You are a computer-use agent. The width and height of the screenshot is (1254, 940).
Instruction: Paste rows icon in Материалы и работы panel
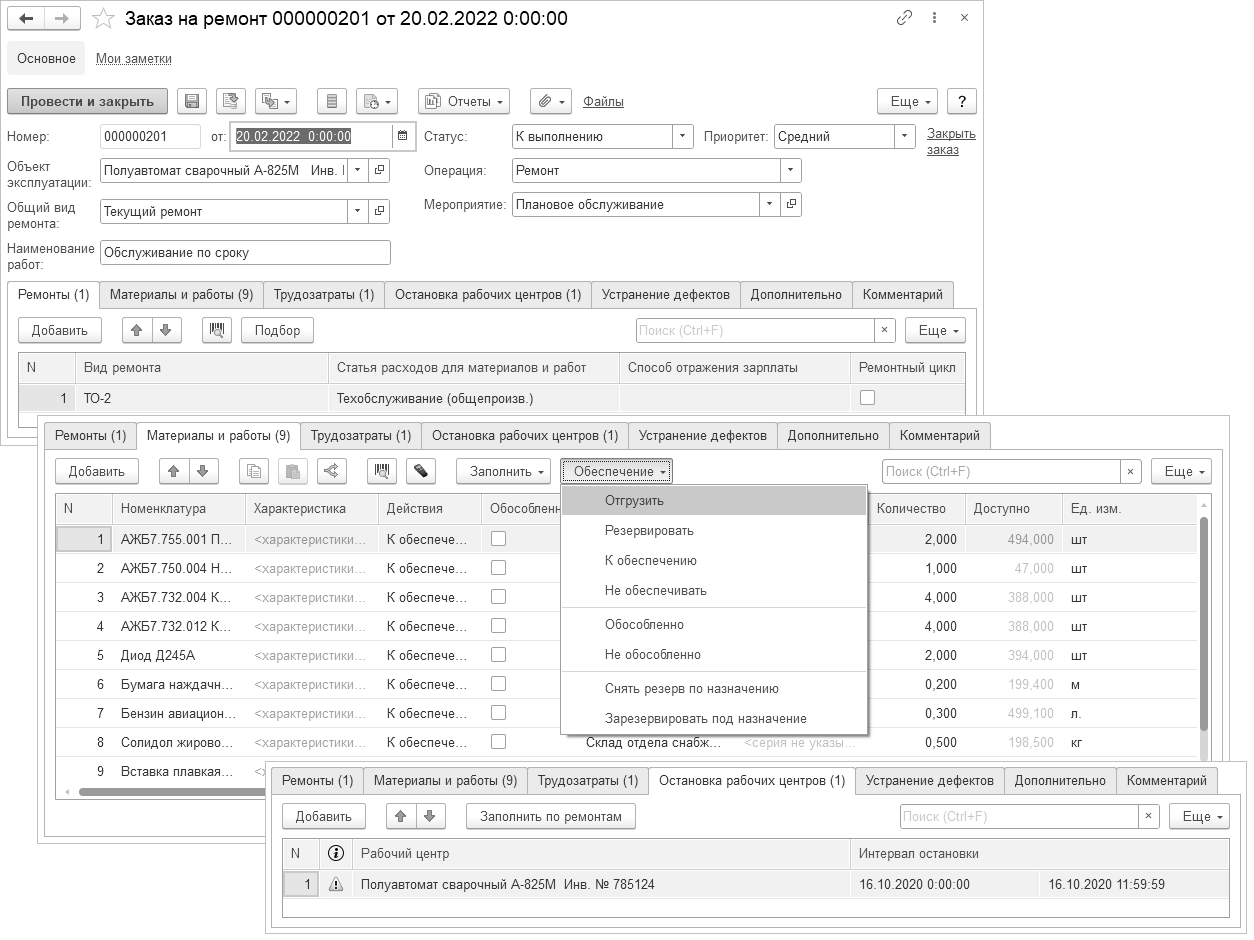click(293, 471)
